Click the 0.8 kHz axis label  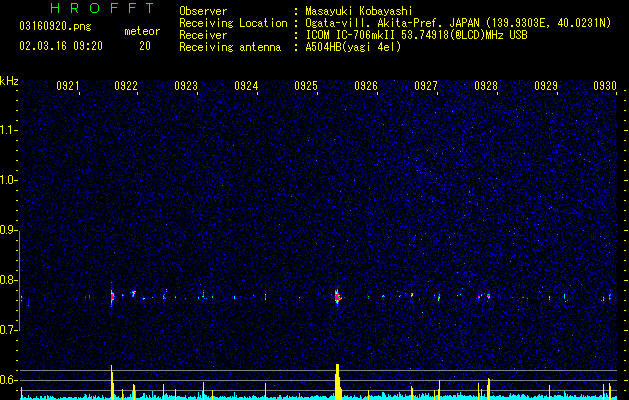click(8, 280)
